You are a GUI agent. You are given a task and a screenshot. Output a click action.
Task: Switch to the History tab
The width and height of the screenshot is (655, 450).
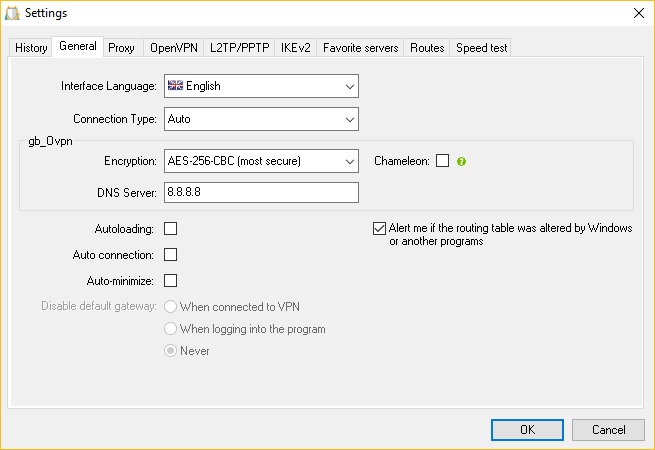[x=31, y=48]
